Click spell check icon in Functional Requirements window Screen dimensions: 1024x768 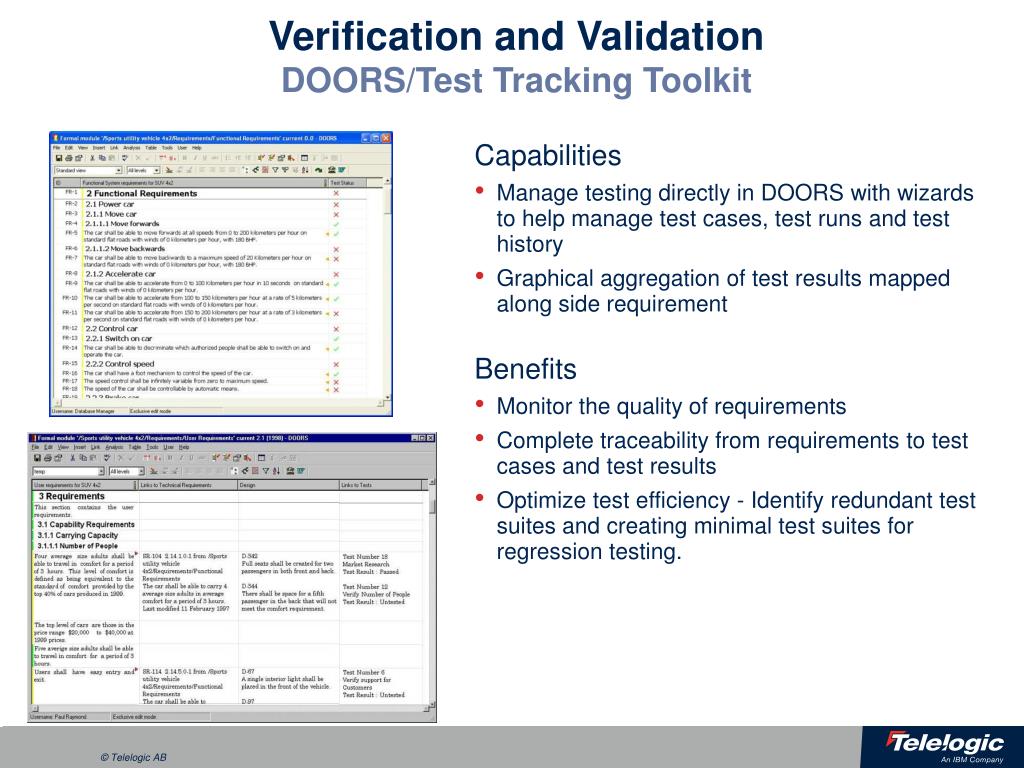pos(125,158)
